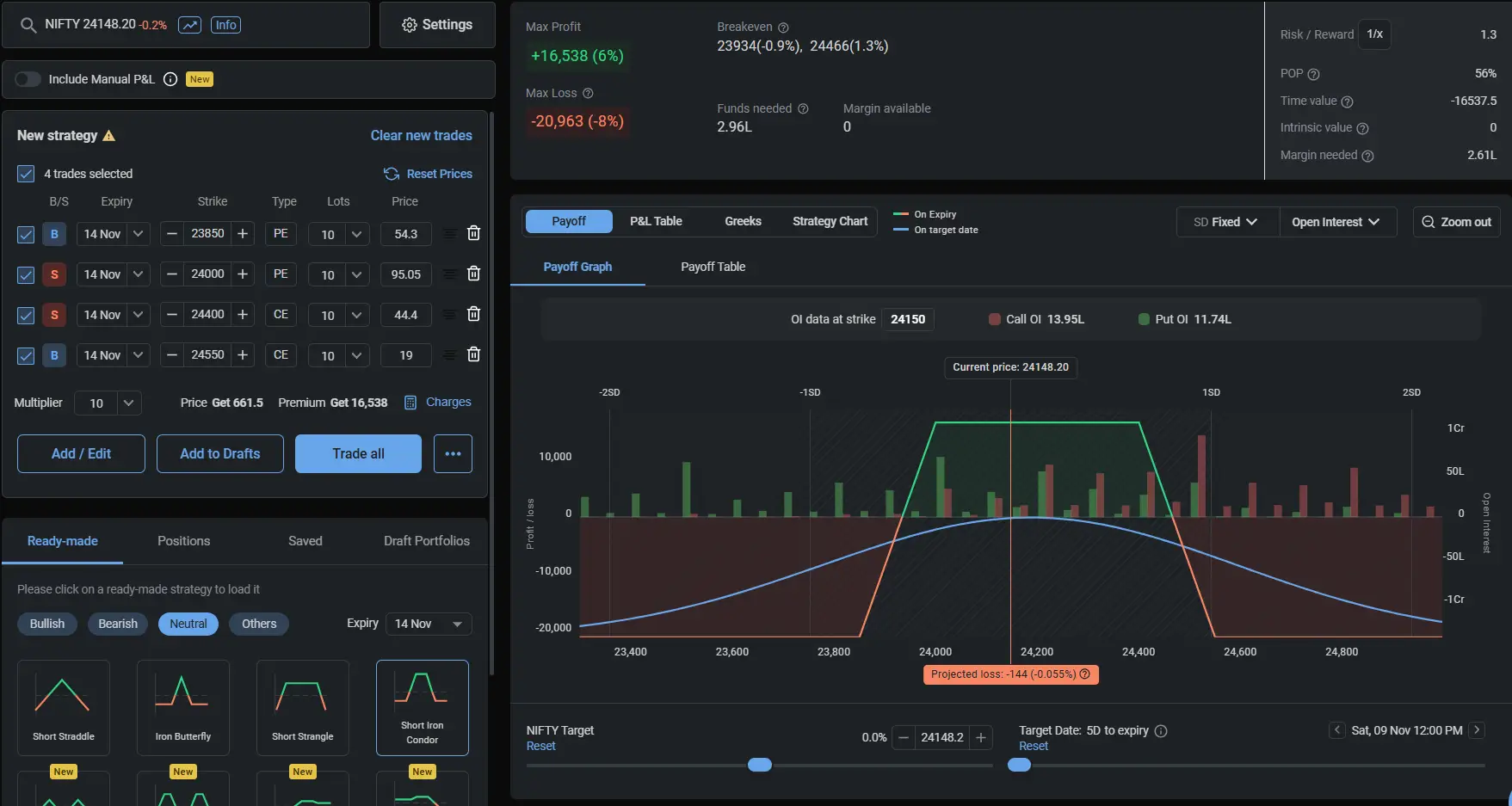Delete the 24000 PE trade
Image resolution: width=1512 pixels, height=806 pixels.
tap(473, 274)
